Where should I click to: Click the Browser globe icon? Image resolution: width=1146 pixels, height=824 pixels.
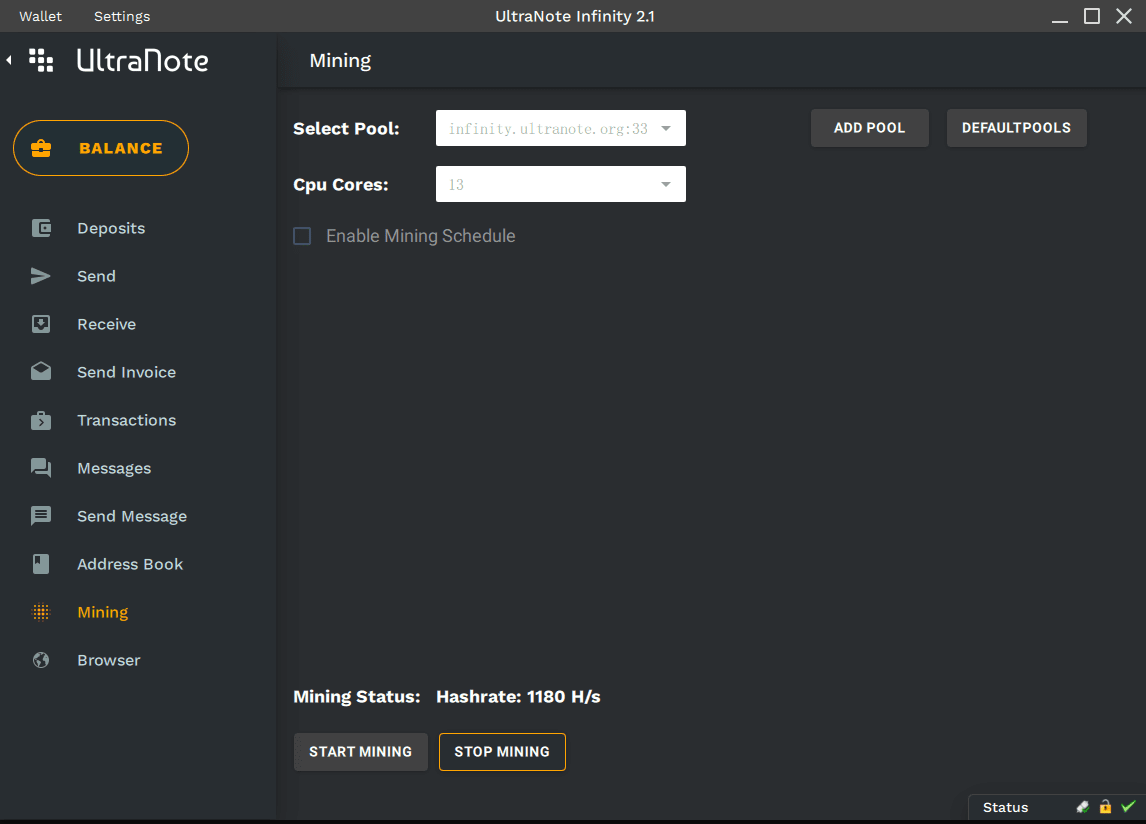41,660
